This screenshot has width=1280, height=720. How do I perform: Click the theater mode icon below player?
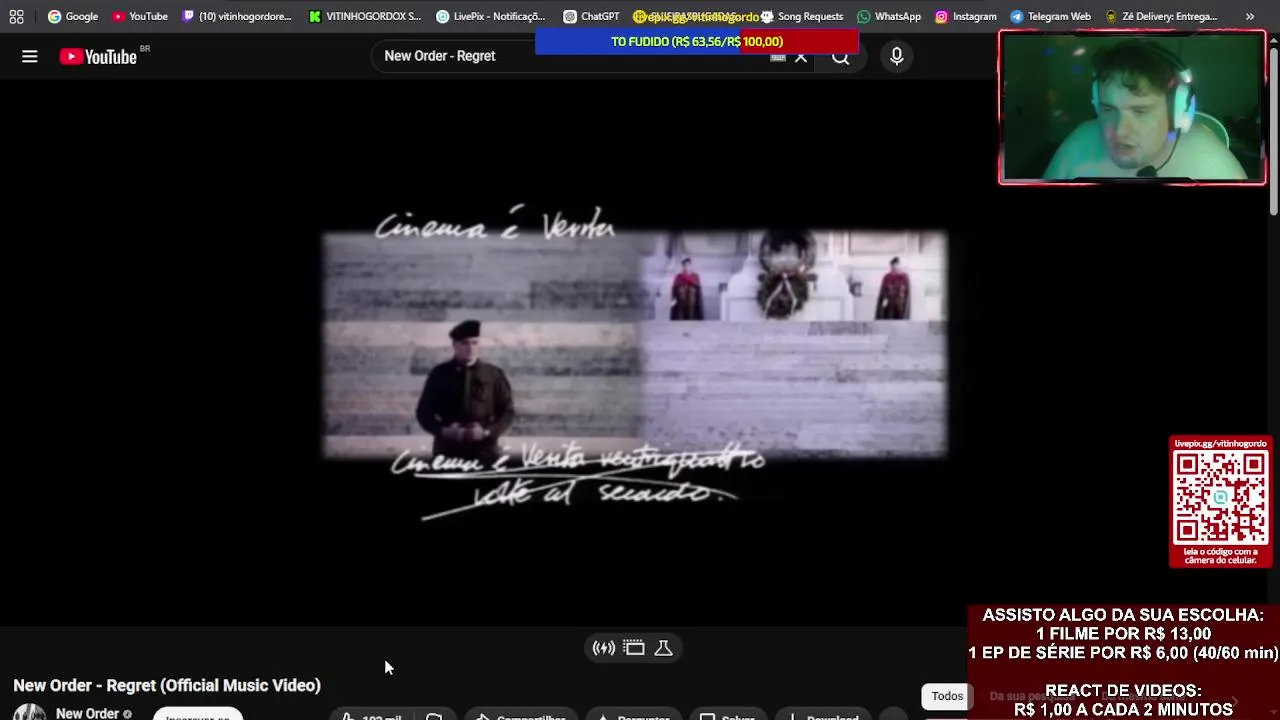634,648
